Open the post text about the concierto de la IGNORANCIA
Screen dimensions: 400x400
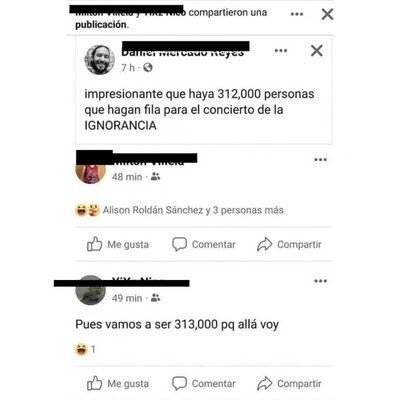coord(199,110)
